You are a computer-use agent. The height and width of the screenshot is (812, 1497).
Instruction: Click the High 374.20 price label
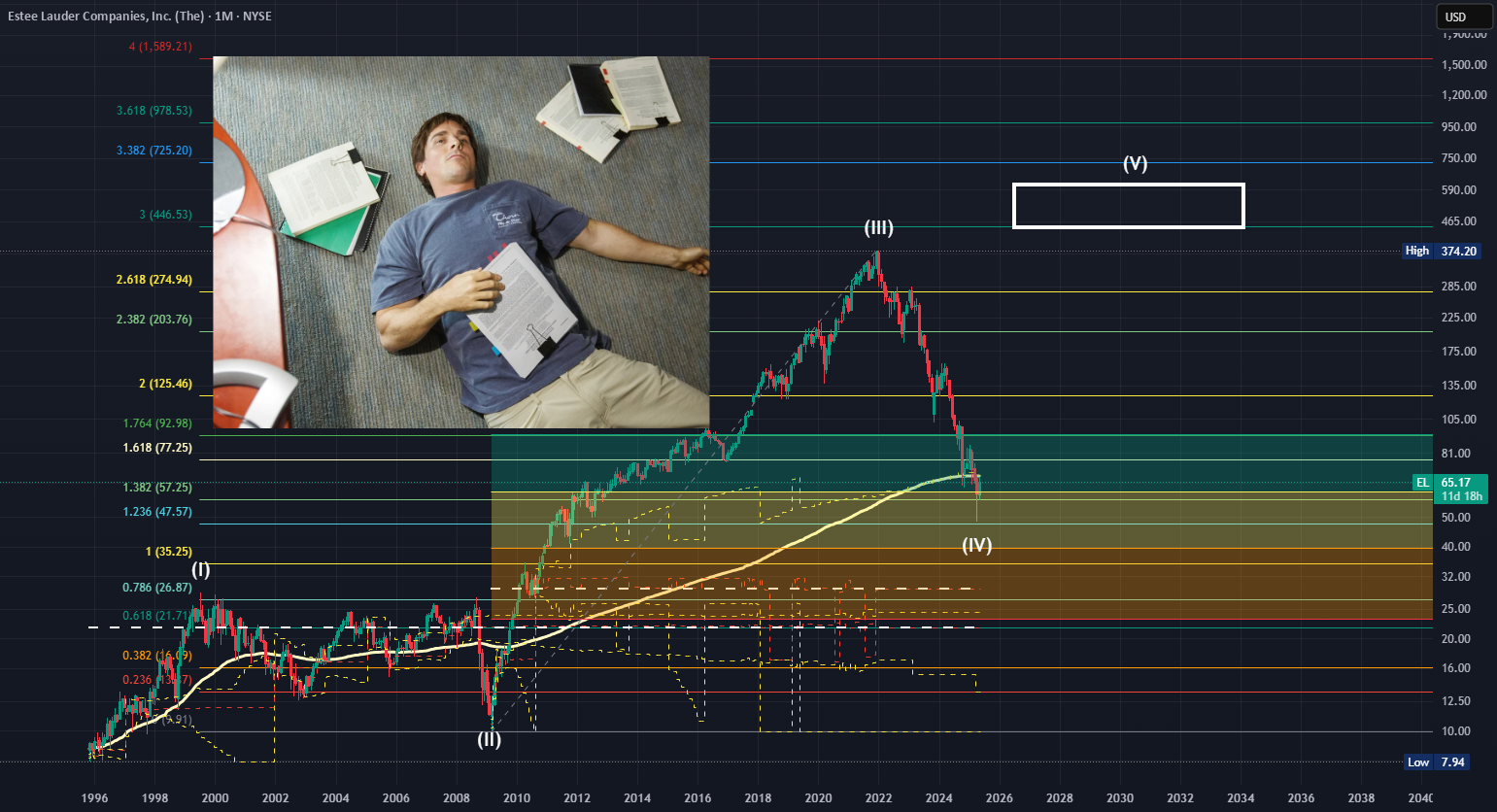tap(1442, 251)
